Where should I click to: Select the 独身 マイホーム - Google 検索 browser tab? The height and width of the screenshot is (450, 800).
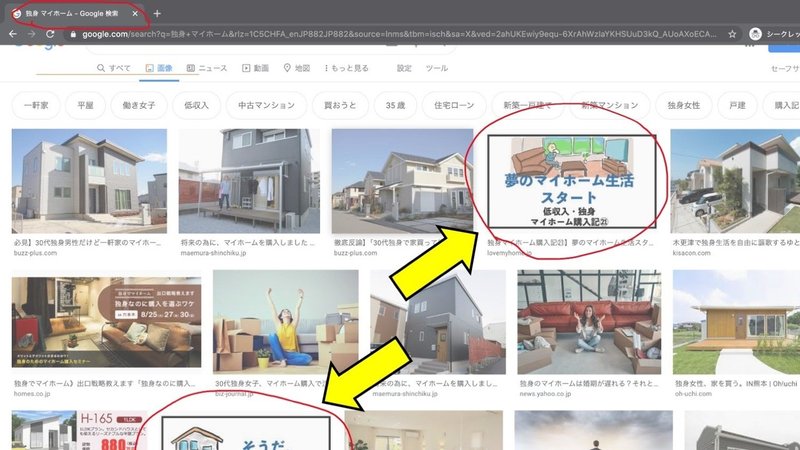pos(76,14)
